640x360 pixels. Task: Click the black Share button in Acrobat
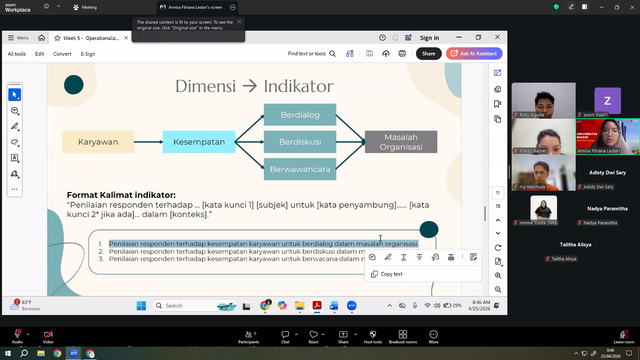tap(429, 53)
